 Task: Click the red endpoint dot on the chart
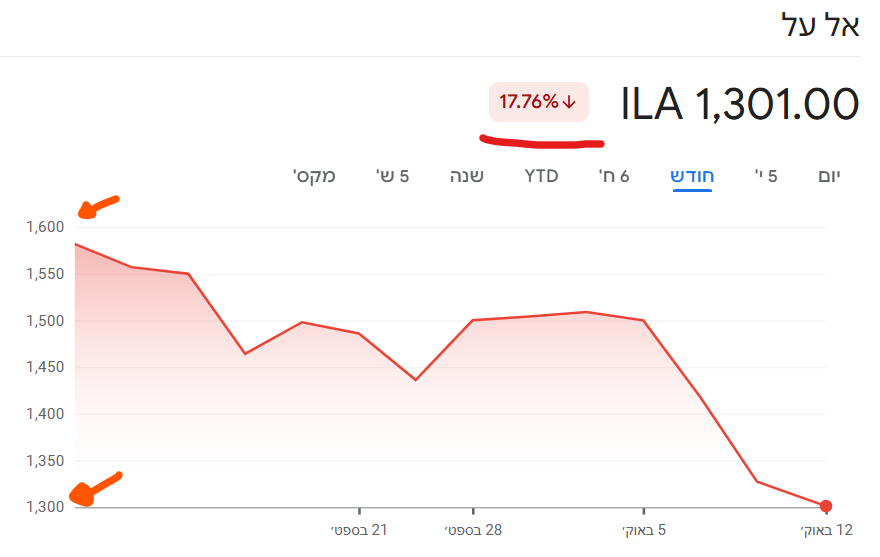[x=826, y=506]
